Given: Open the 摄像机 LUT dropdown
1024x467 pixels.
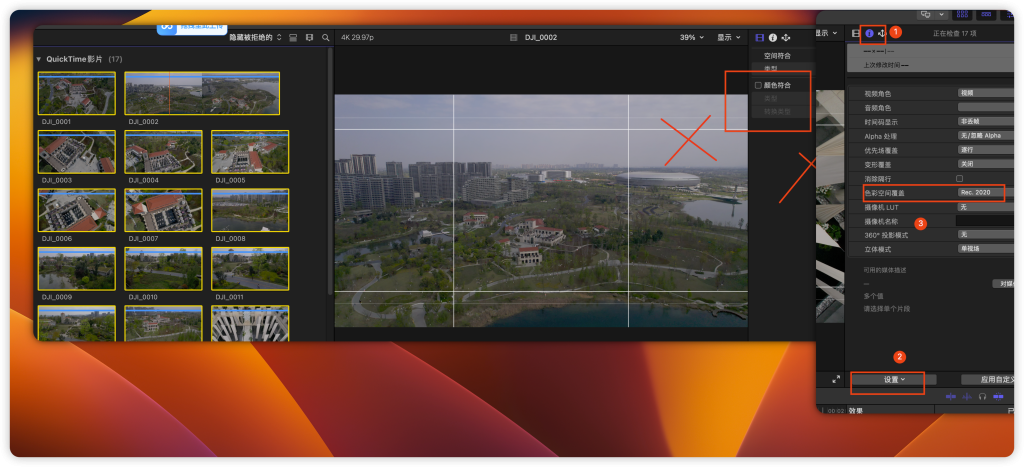Looking at the screenshot, I should (x=985, y=206).
